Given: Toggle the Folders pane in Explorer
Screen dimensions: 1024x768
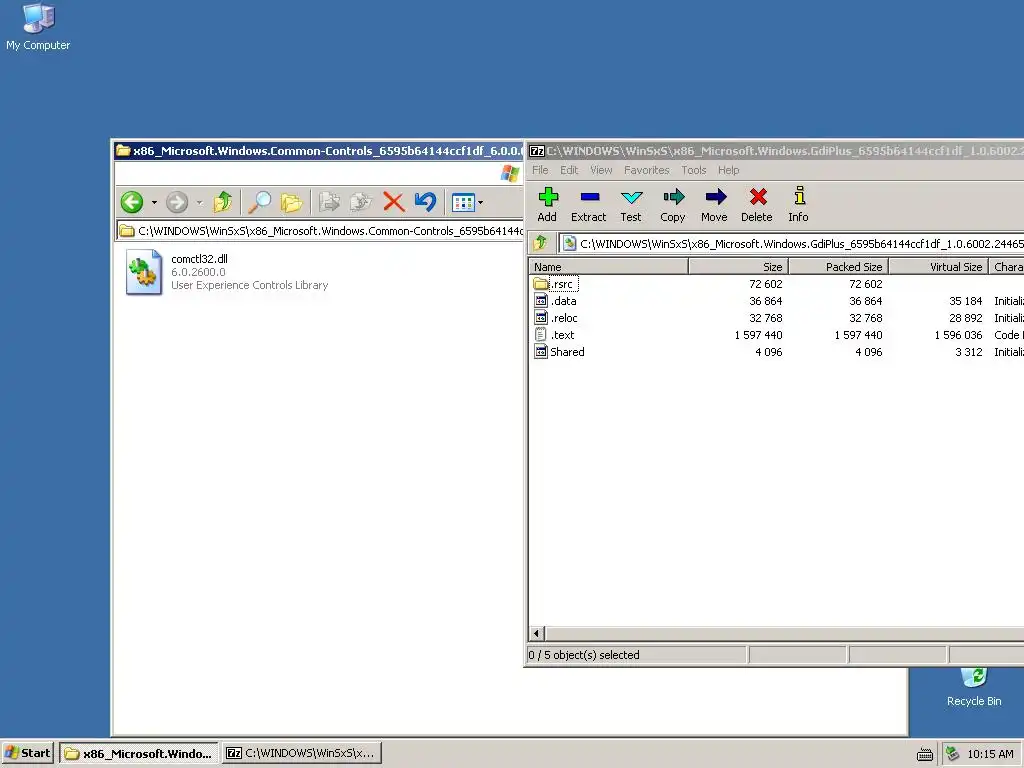Looking at the screenshot, I should point(291,202).
